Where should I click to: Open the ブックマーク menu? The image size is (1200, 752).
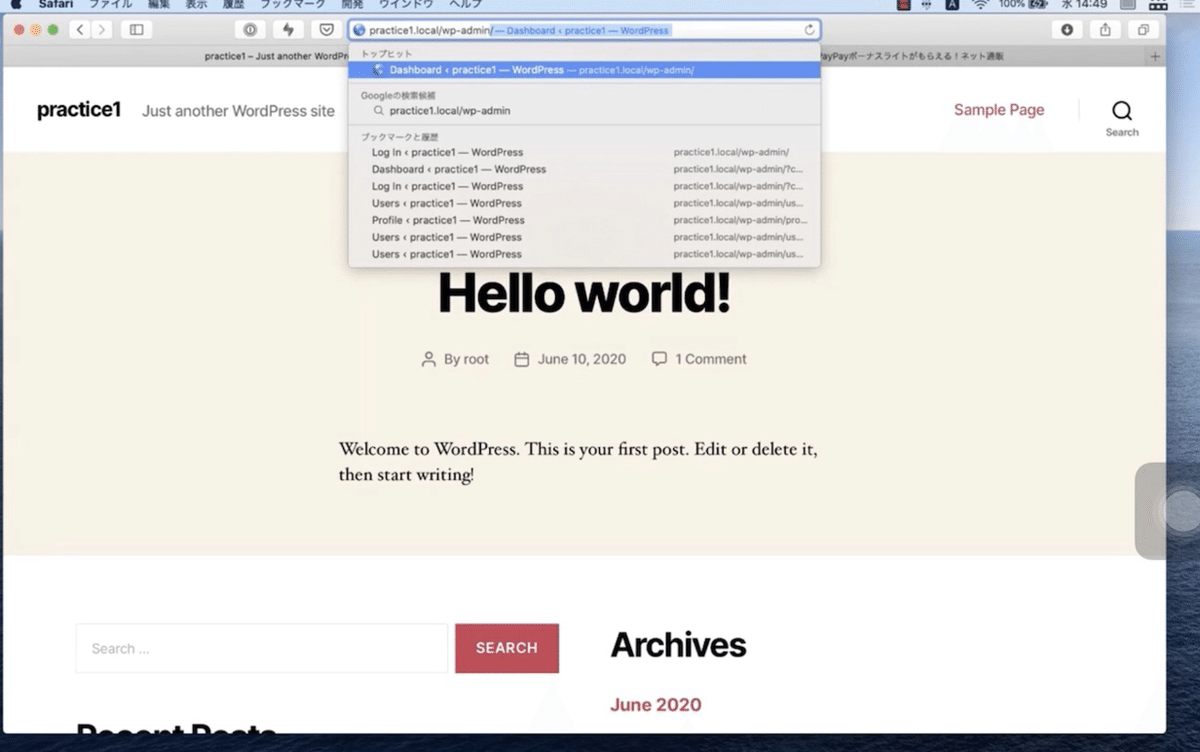click(293, 5)
